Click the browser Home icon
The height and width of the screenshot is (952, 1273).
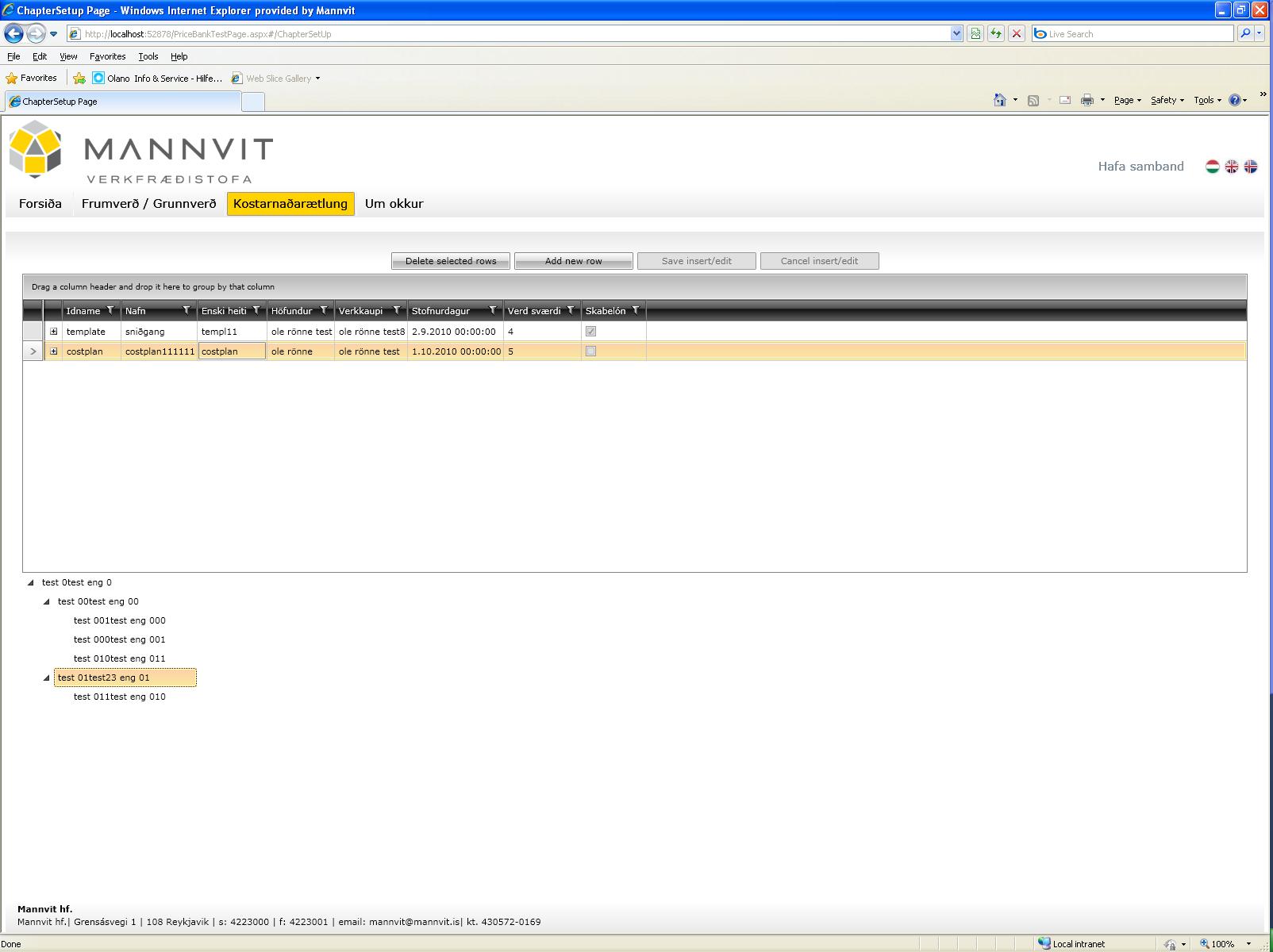point(1000,100)
